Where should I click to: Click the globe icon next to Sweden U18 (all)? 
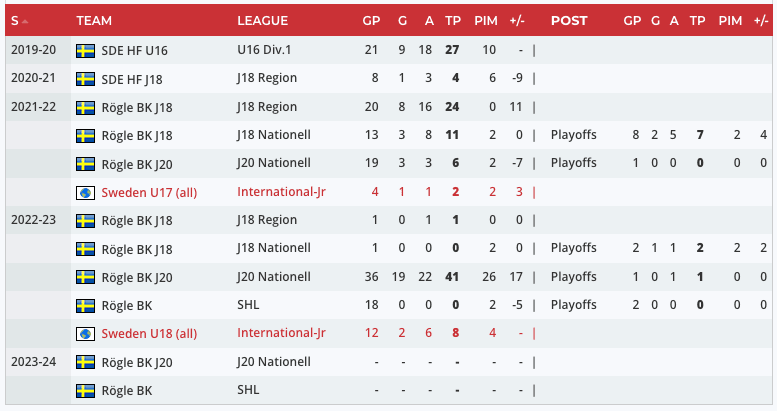[x=85, y=333]
